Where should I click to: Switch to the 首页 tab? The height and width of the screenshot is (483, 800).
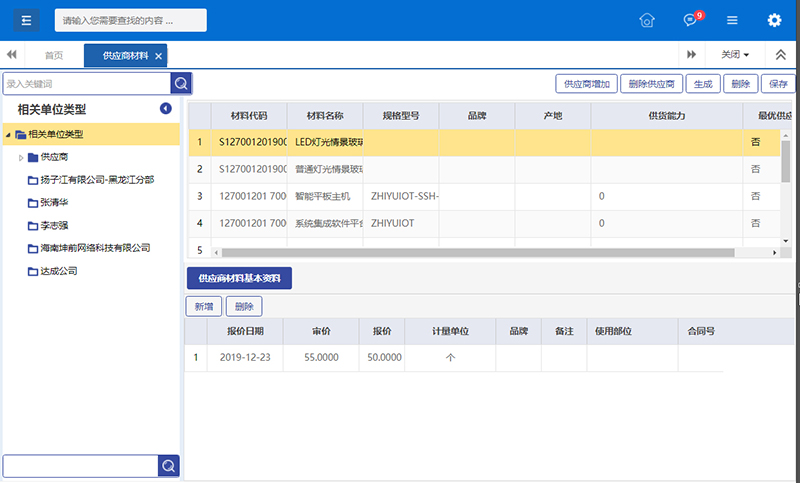[54, 56]
